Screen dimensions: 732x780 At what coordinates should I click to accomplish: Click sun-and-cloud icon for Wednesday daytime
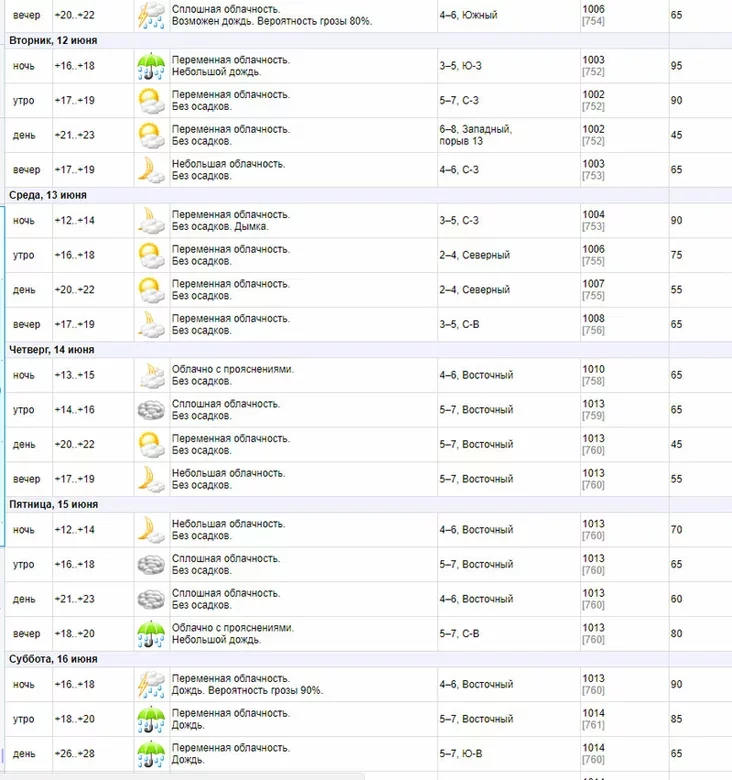pyautogui.click(x=151, y=290)
